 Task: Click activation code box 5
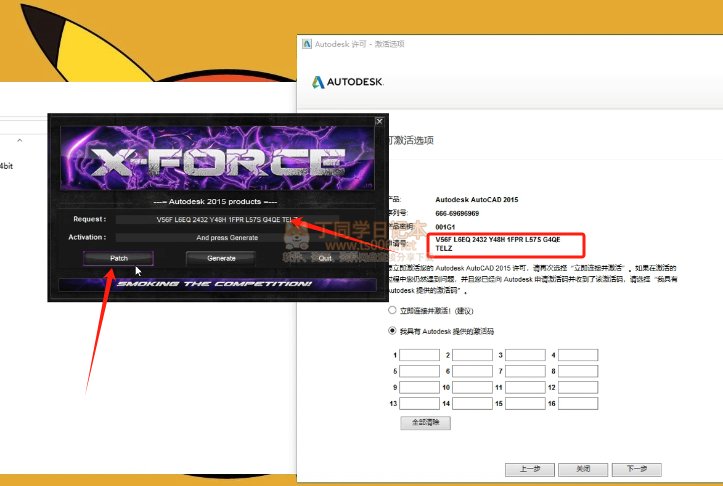pos(419,371)
